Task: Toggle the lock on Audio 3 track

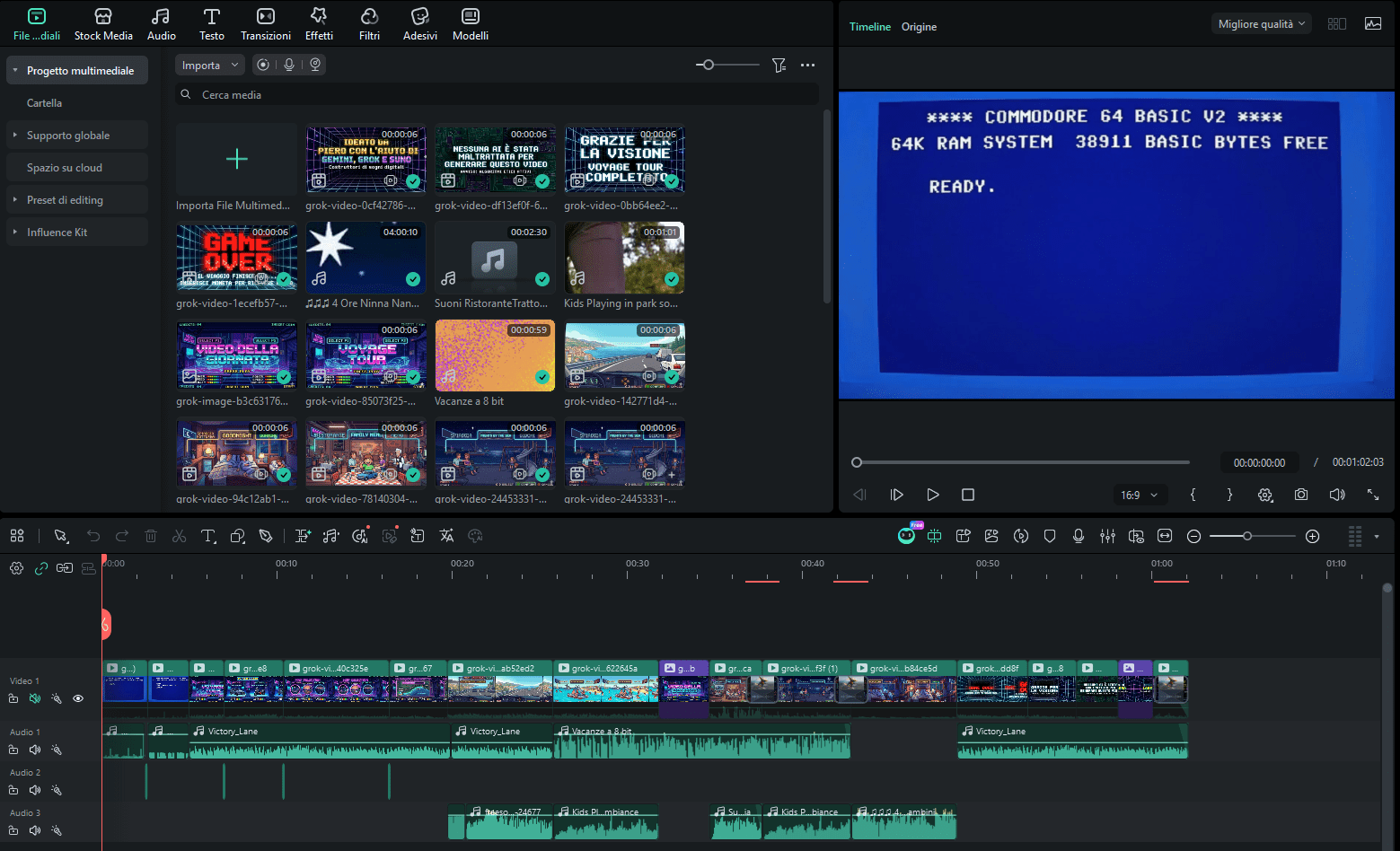Action: coord(13,830)
